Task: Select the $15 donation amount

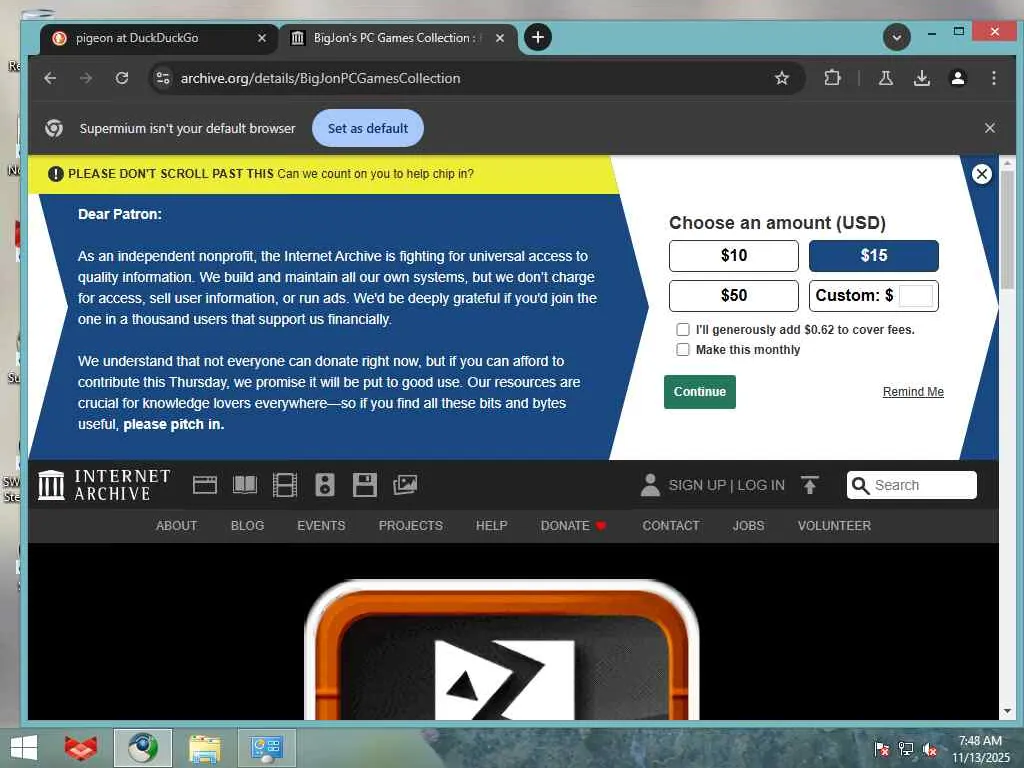Action: (874, 255)
